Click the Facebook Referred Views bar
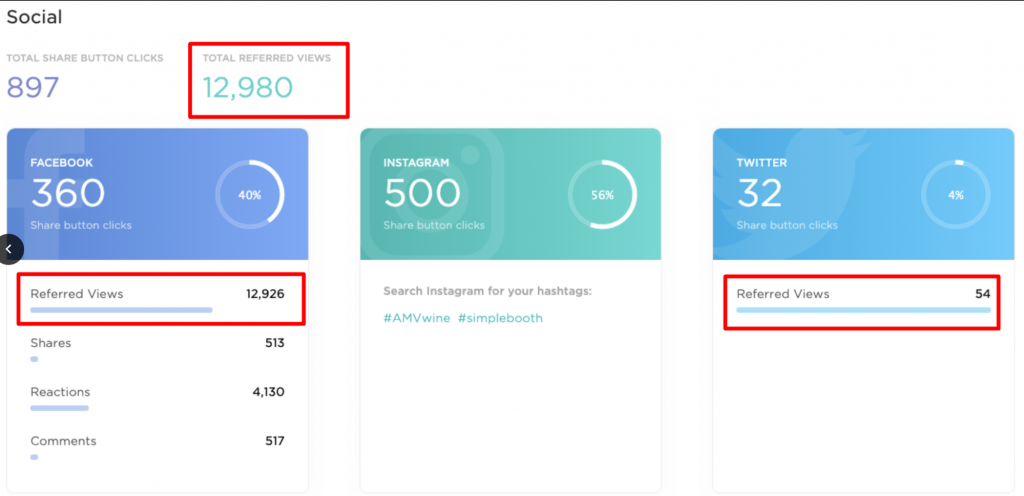The height and width of the screenshot is (496, 1024). click(x=121, y=310)
